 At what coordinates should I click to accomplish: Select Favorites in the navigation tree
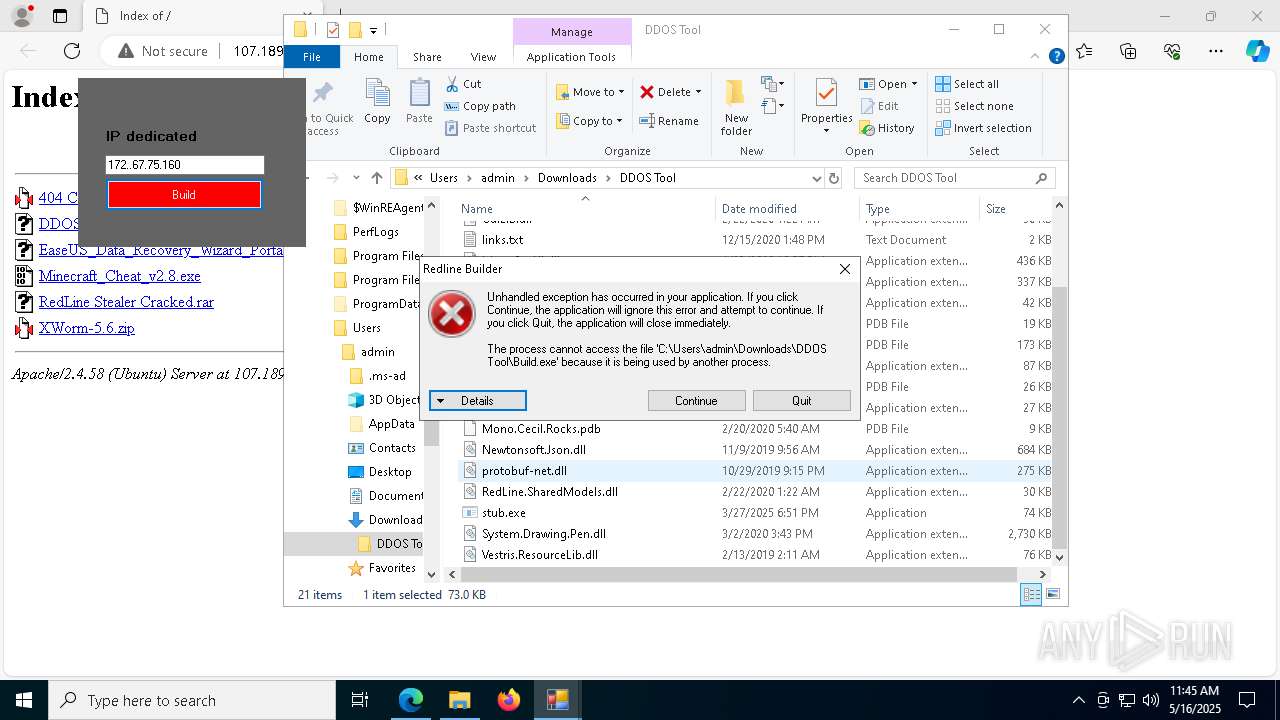pyautogui.click(x=391, y=568)
